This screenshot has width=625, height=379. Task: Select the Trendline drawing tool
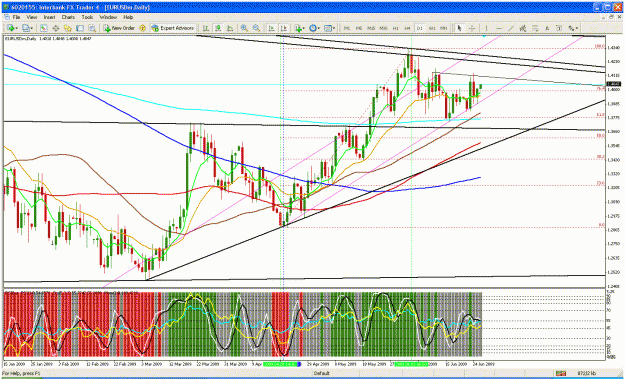click(x=511, y=28)
